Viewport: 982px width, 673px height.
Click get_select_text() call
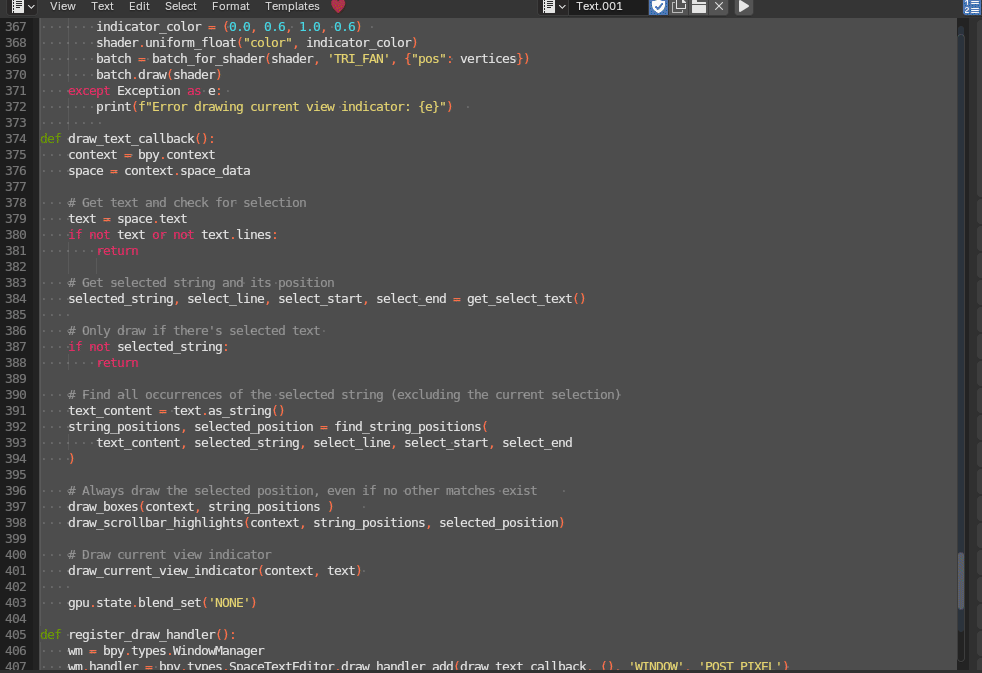tap(526, 299)
